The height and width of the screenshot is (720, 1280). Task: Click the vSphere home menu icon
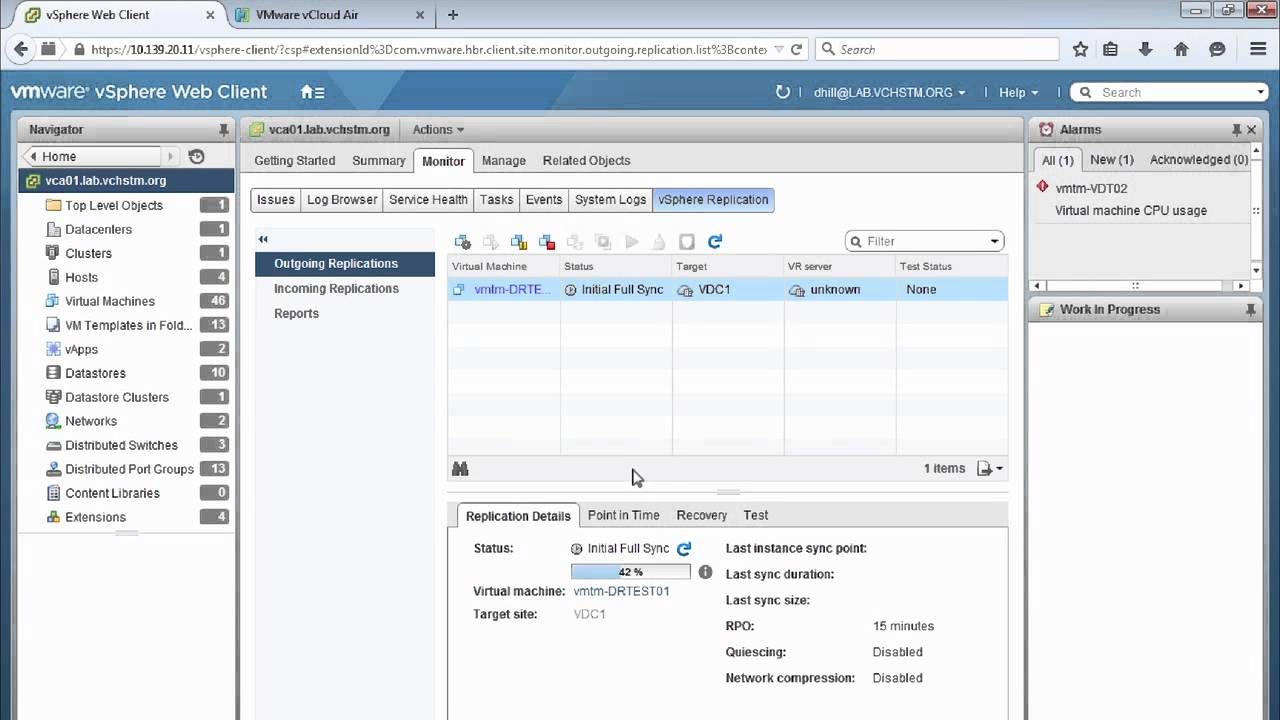312,92
